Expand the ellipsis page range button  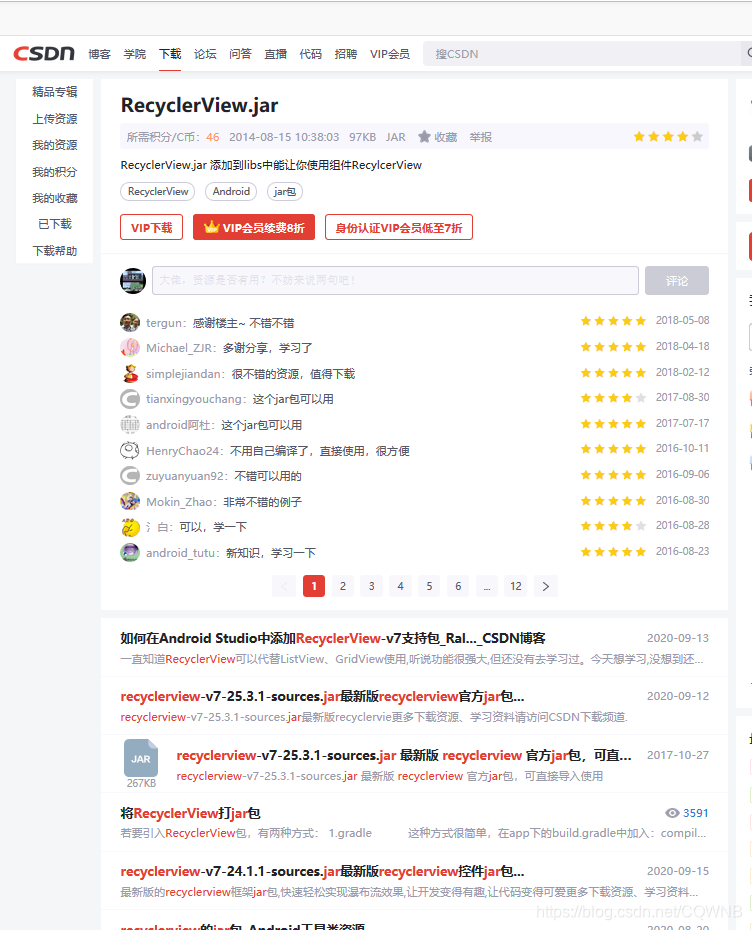[487, 587]
